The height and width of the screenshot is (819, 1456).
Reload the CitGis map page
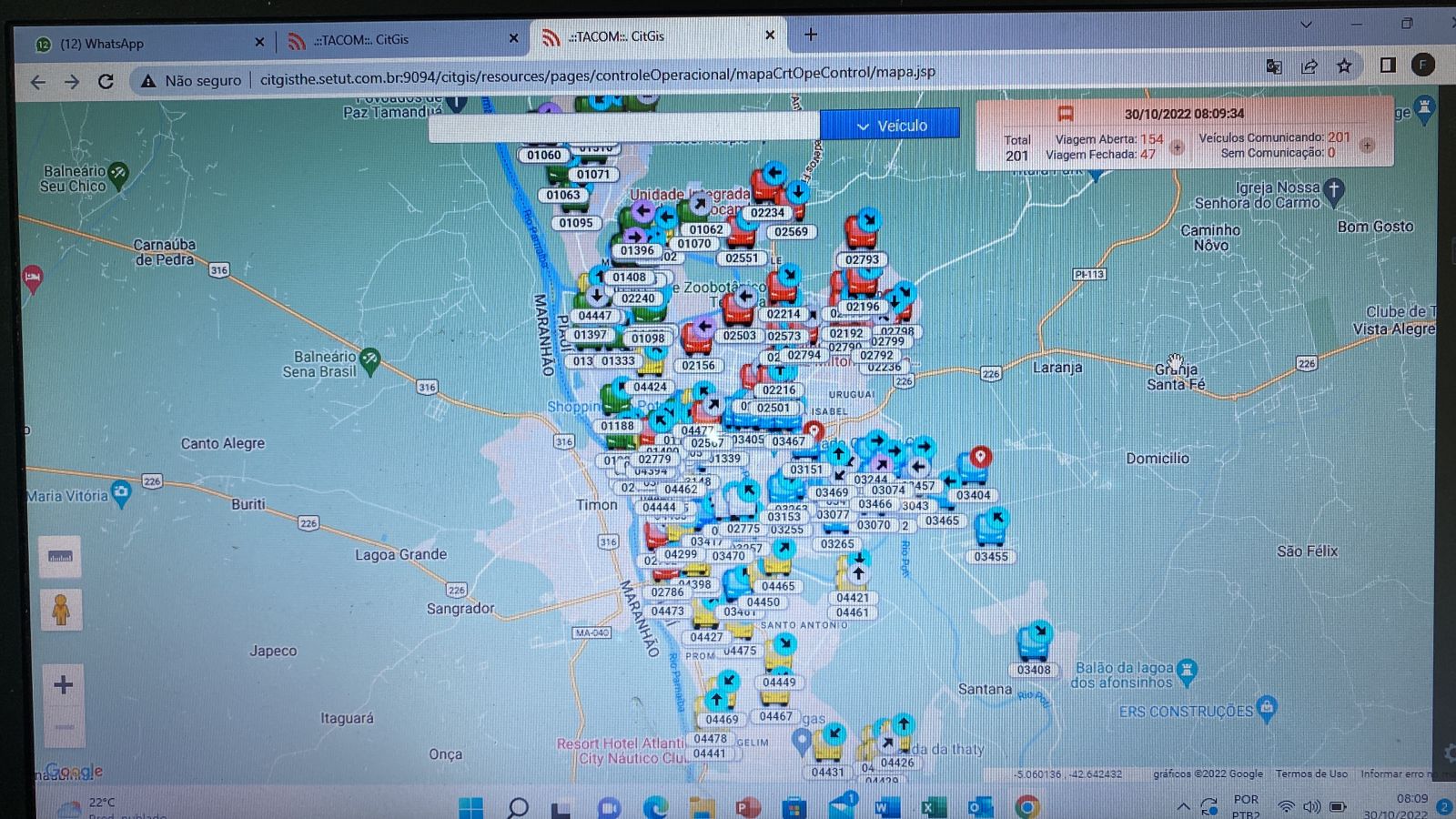point(106,81)
